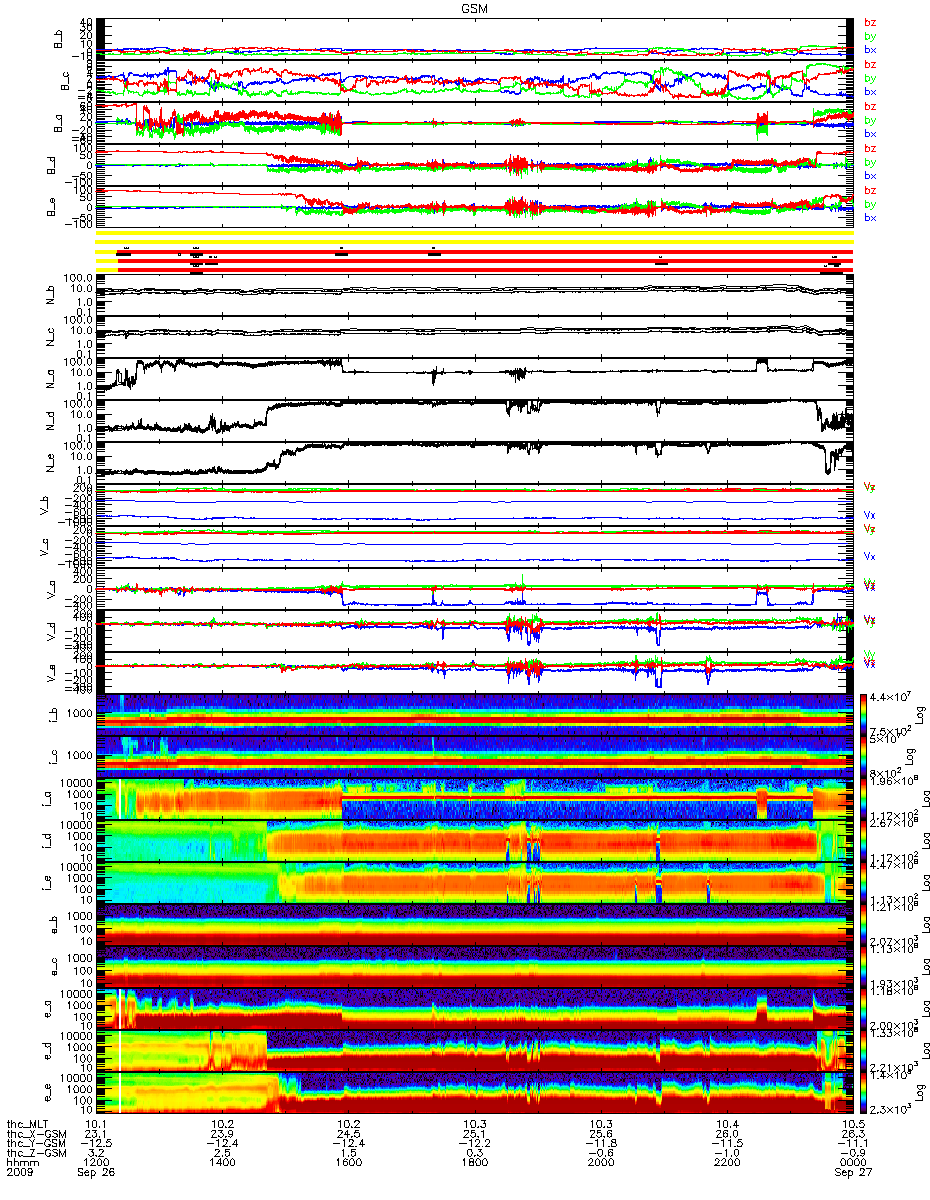Click the 1600 time tick label
Image resolution: width=930 pixels, height=1200 pixels.
click(x=348, y=1164)
